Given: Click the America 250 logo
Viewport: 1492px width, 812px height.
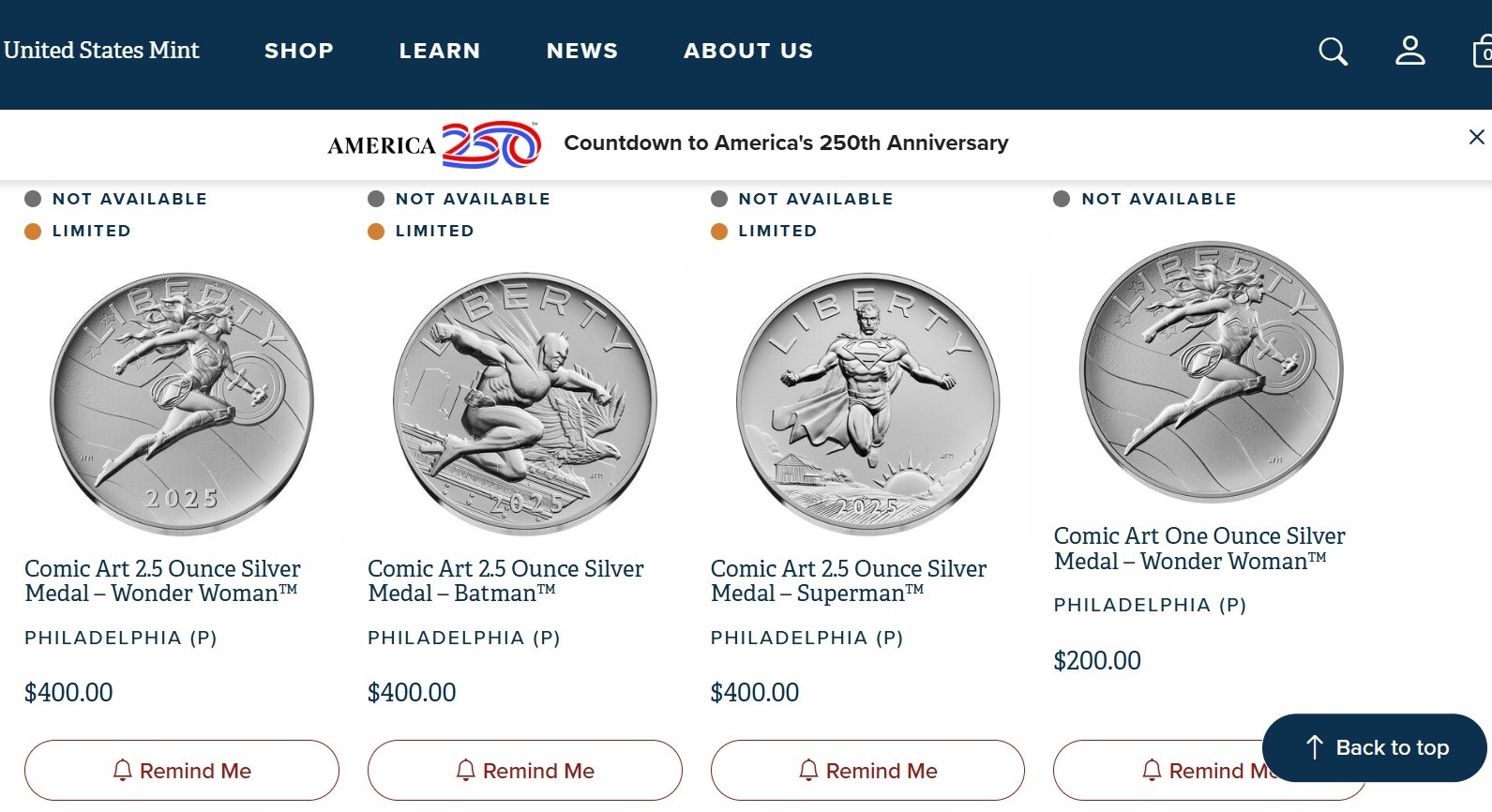Looking at the screenshot, I should 434,144.
